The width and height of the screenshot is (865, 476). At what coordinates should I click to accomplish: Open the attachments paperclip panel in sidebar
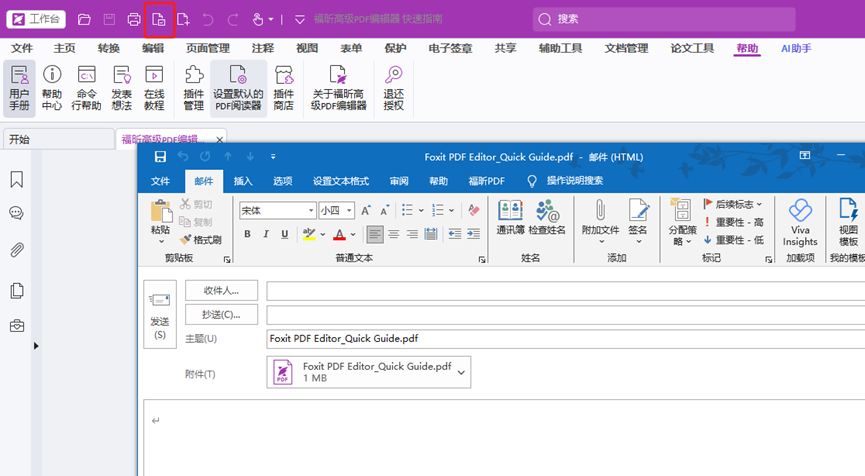tap(17, 250)
